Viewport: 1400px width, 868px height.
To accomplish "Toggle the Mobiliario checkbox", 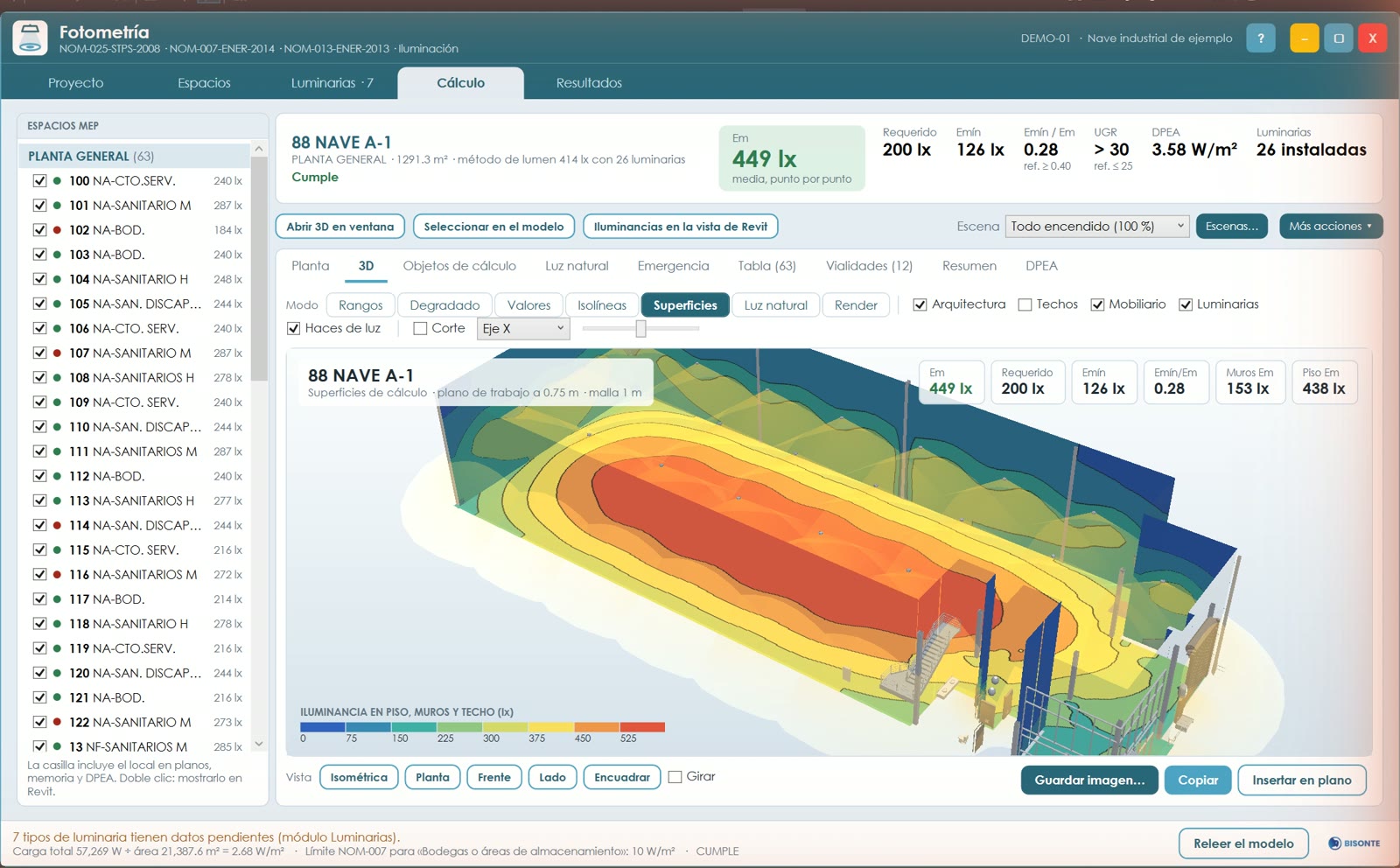I will click(x=1097, y=304).
